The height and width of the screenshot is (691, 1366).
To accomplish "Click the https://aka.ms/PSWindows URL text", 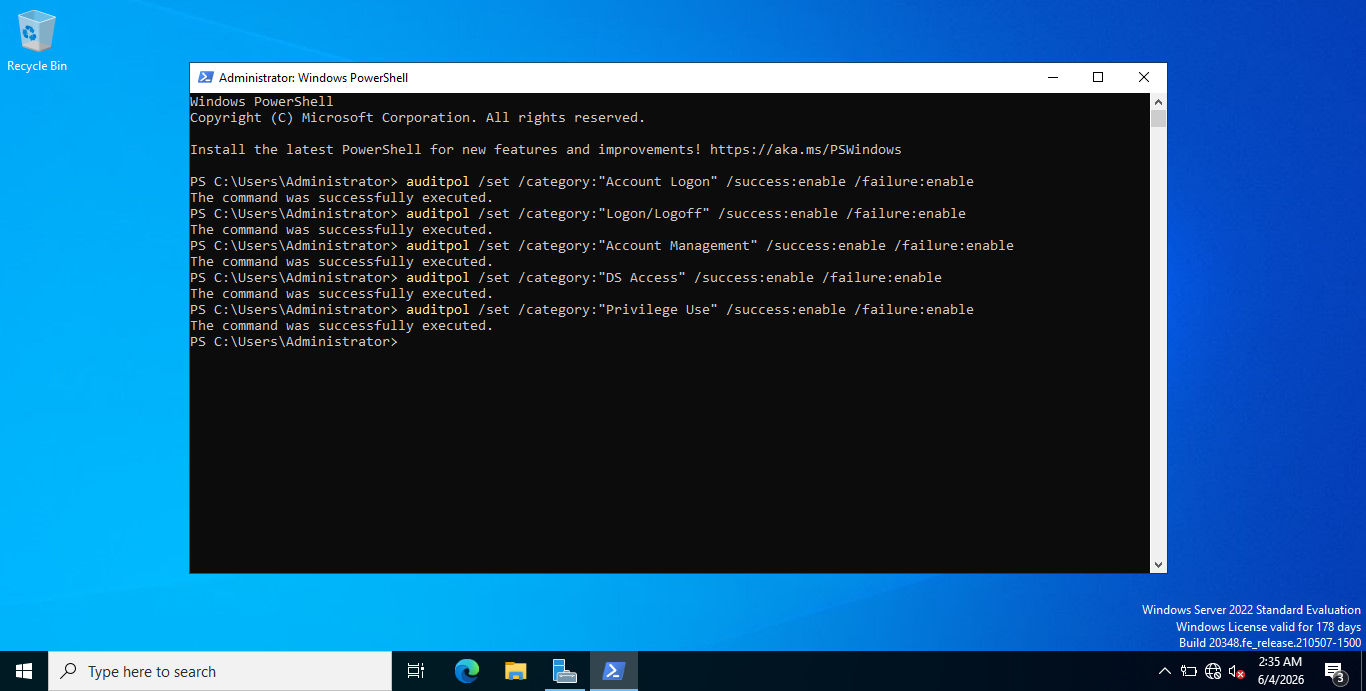I will [x=806, y=150].
